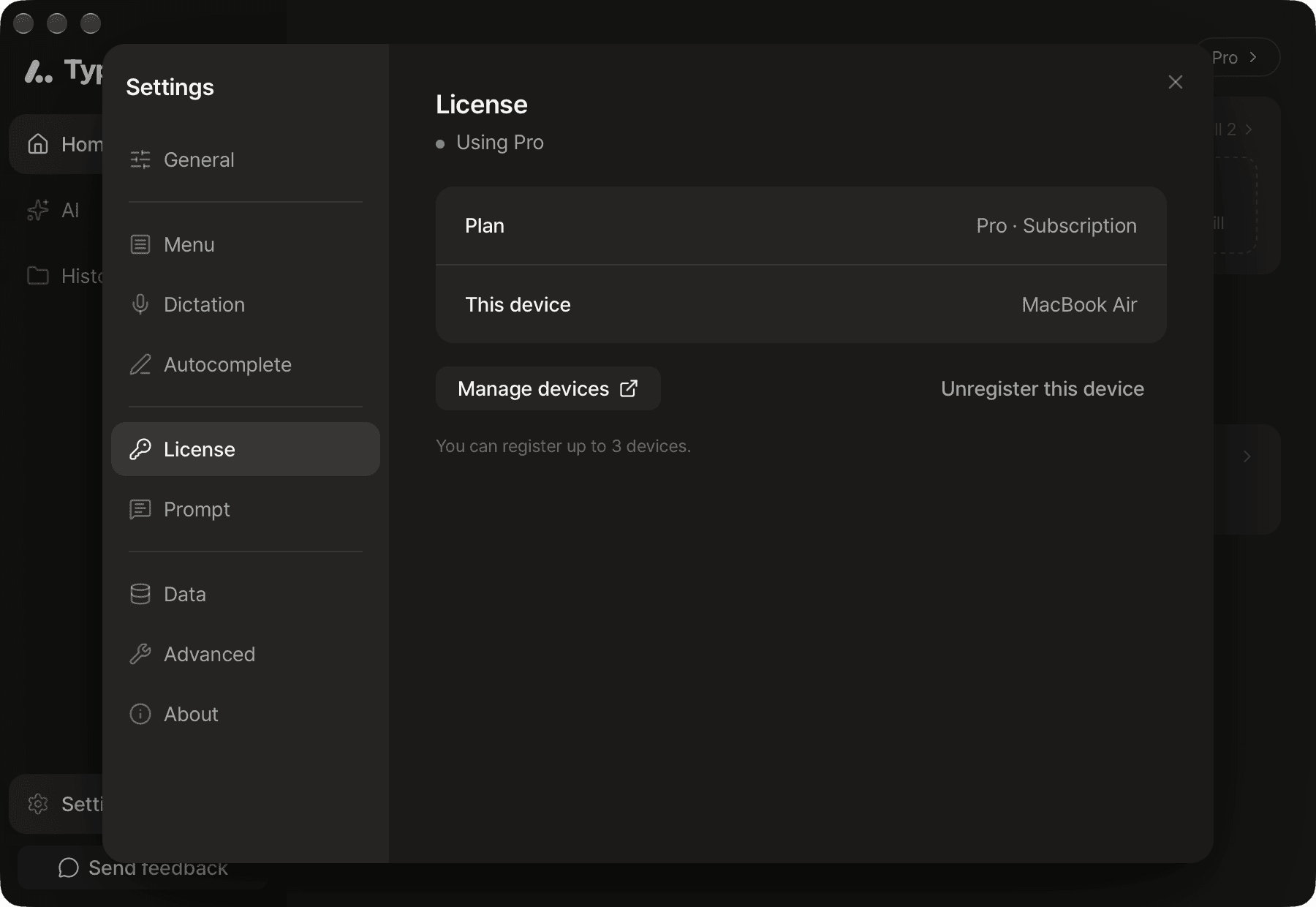Close the Settings dialog
The height and width of the screenshot is (907, 1316).
[x=1176, y=82]
